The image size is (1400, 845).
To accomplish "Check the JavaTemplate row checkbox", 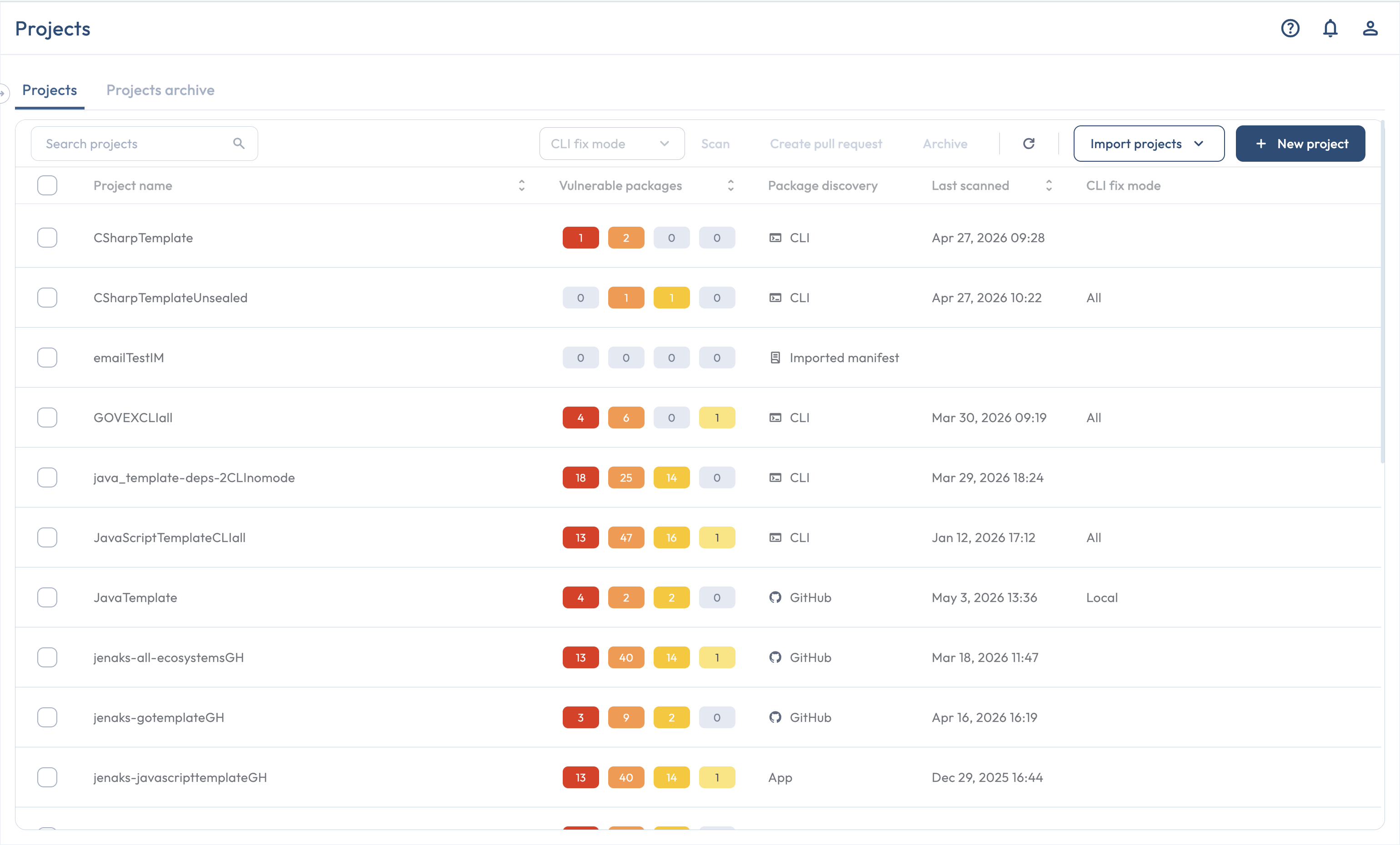I will click(x=47, y=597).
